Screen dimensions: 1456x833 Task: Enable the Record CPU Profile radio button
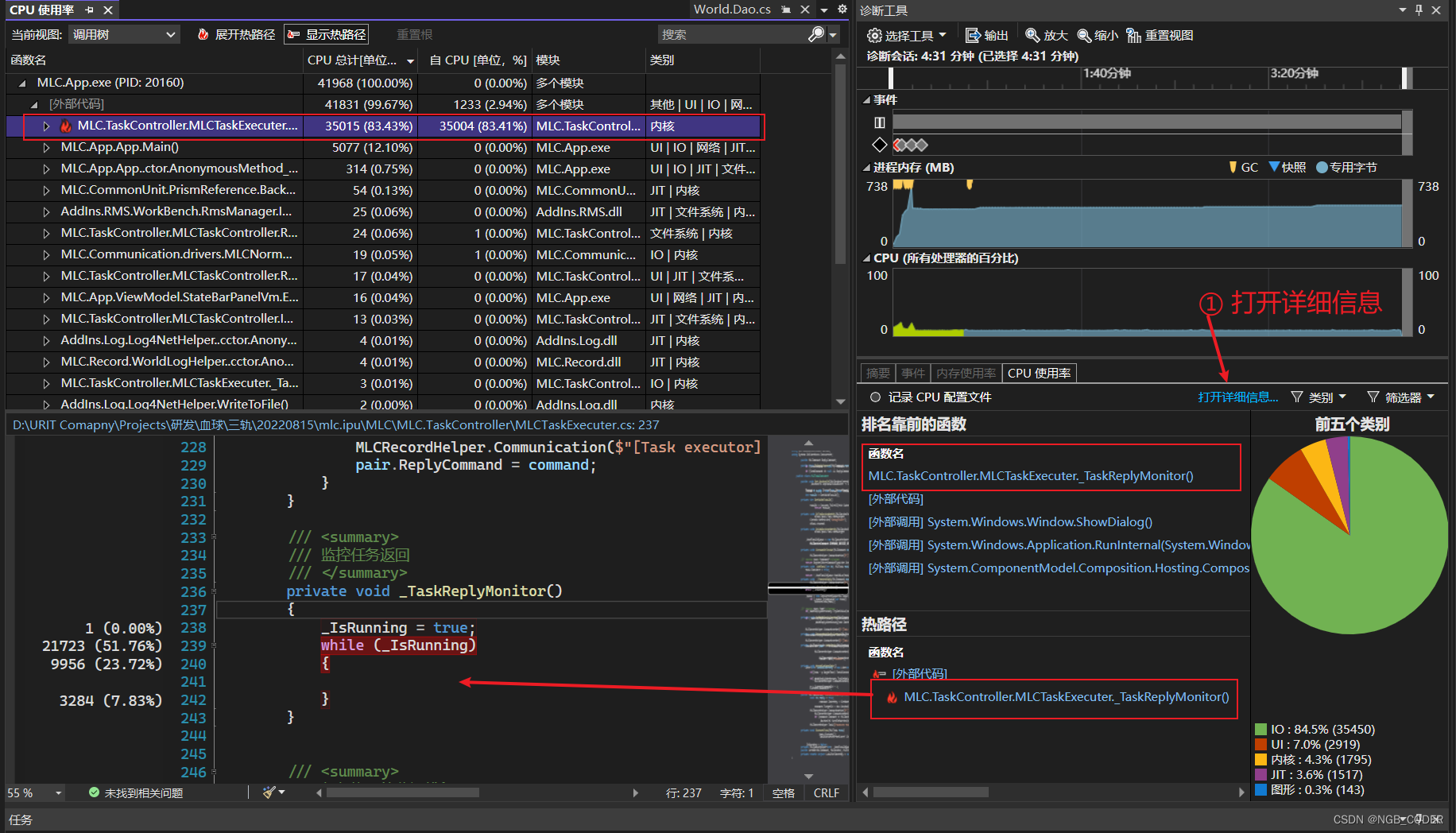click(x=875, y=397)
